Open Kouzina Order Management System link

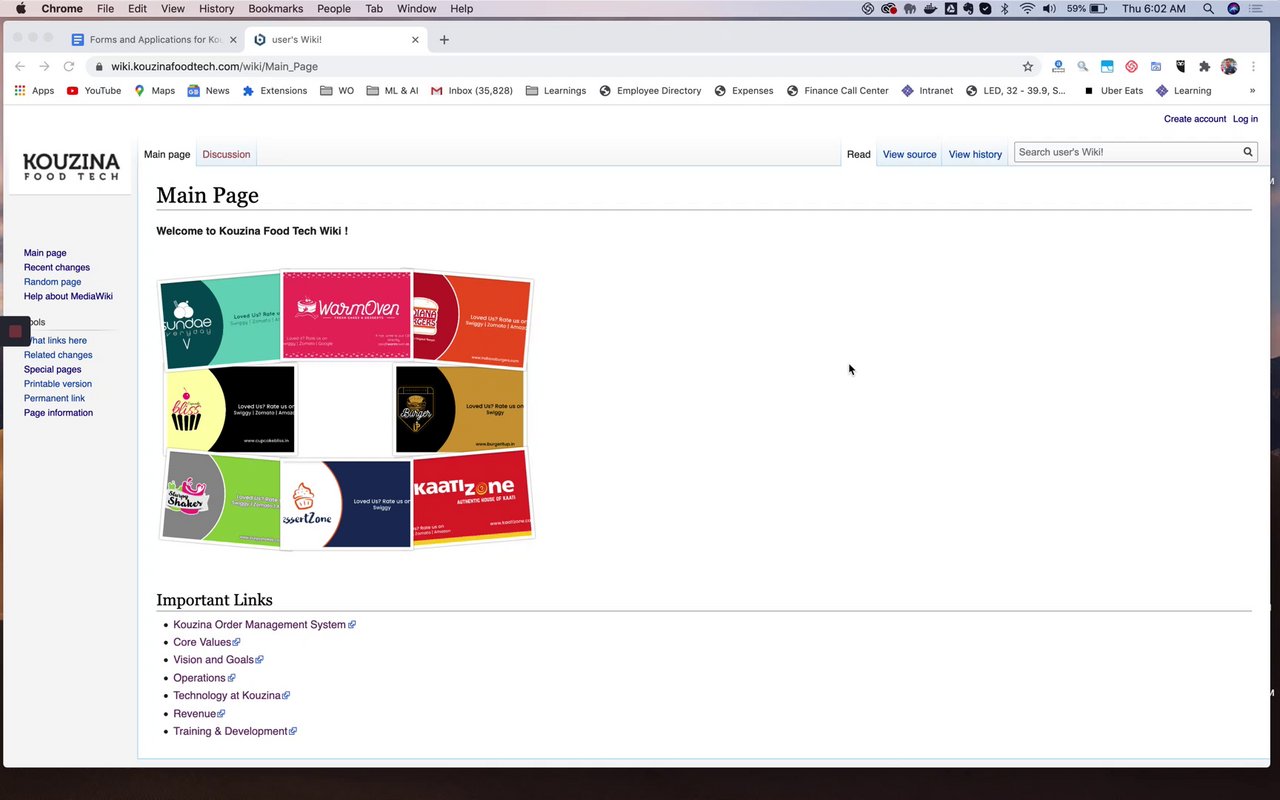pos(264,624)
